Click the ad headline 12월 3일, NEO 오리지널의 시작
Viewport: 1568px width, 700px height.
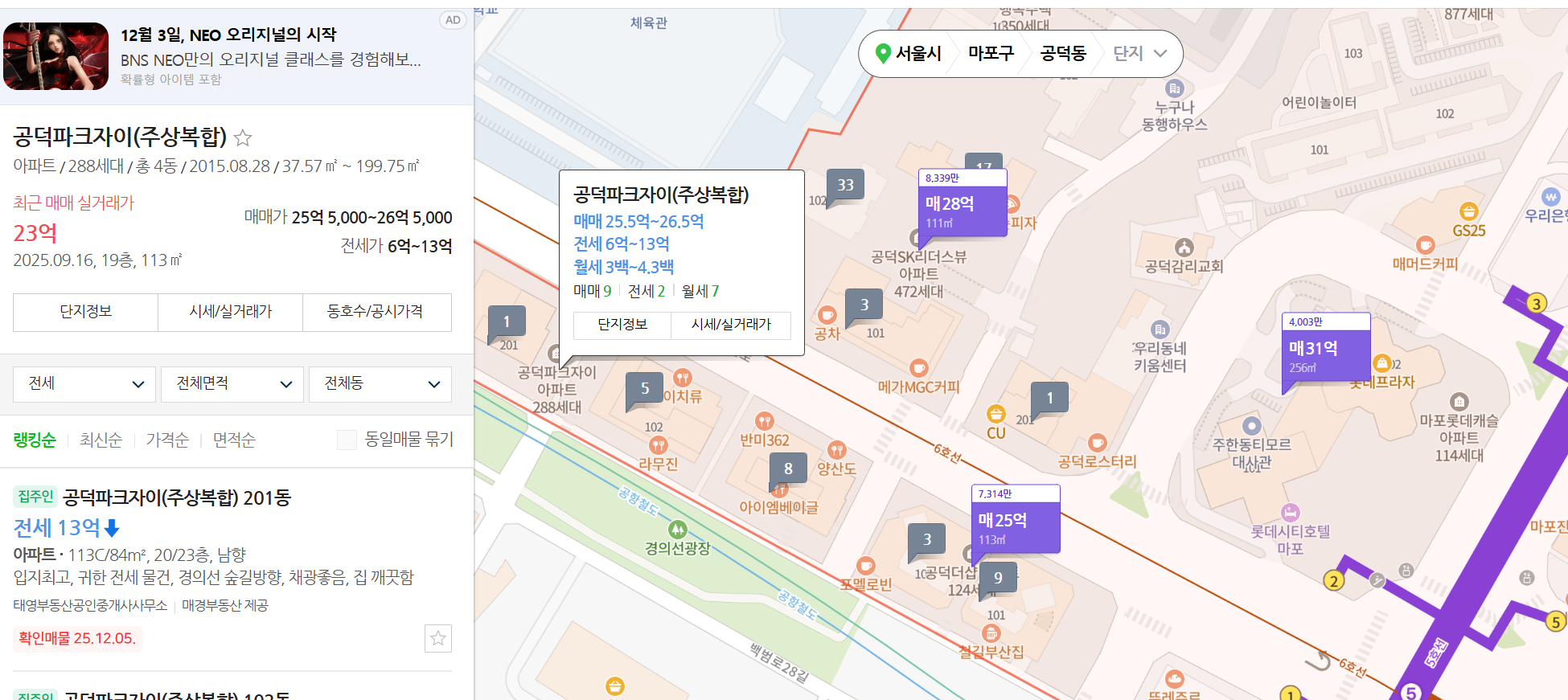(228, 35)
